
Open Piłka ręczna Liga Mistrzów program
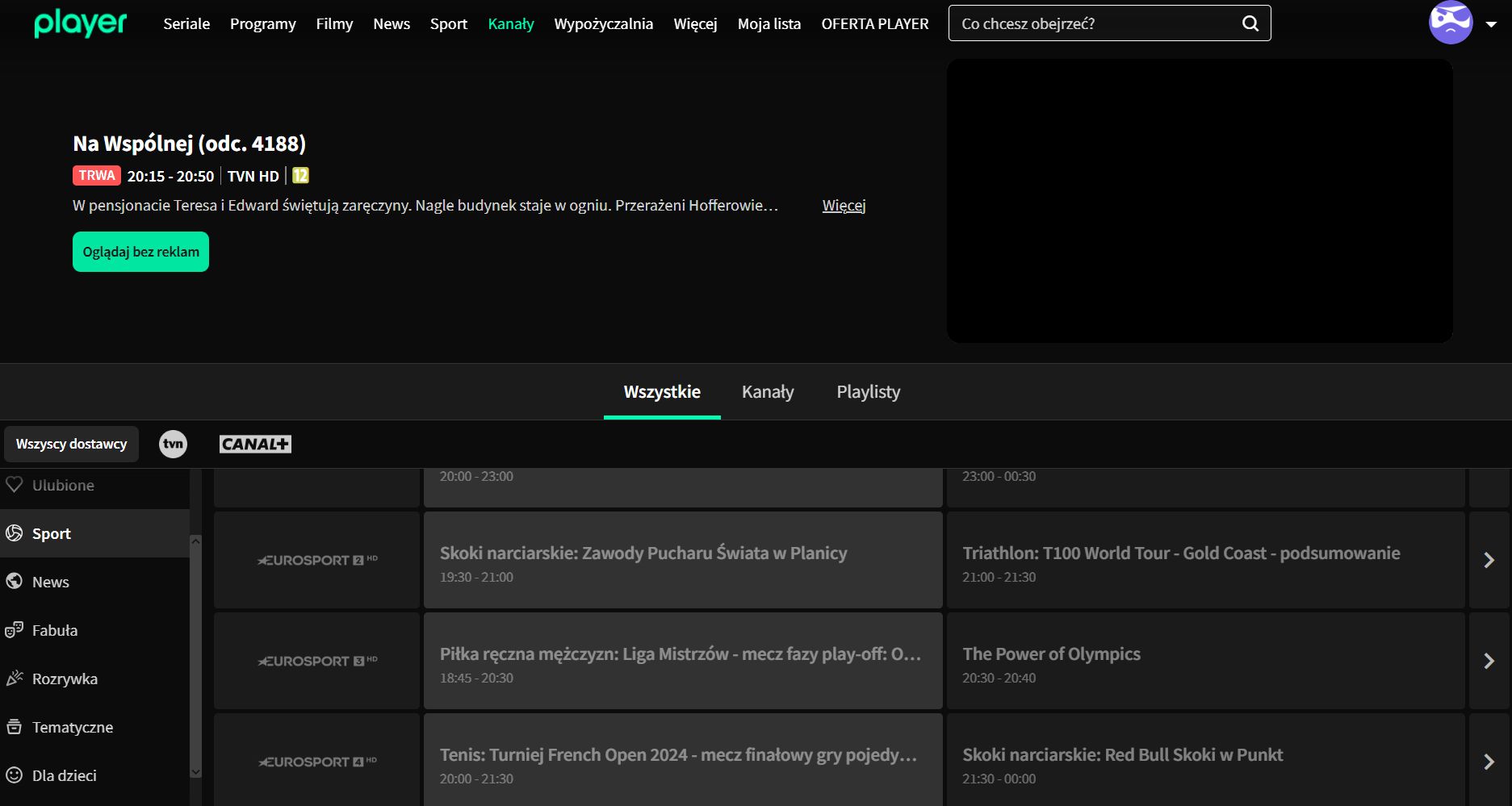[x=683, y=661]
